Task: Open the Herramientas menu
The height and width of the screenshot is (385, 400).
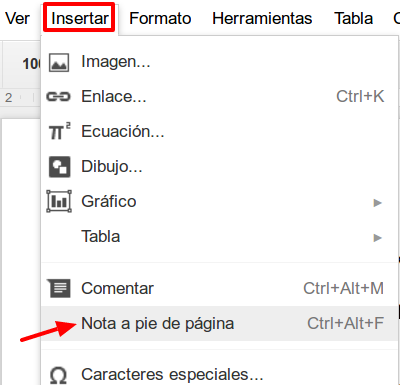Action: pyautogui.click(x=262, y=18)
